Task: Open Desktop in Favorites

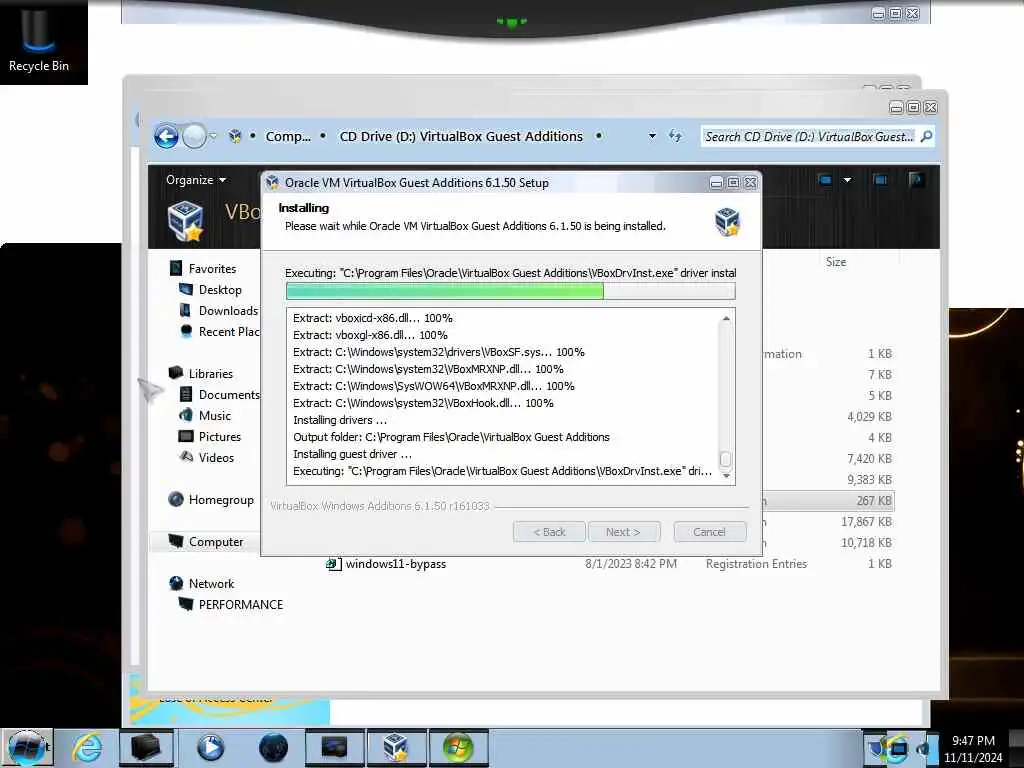Action: (x=220, y=289)
